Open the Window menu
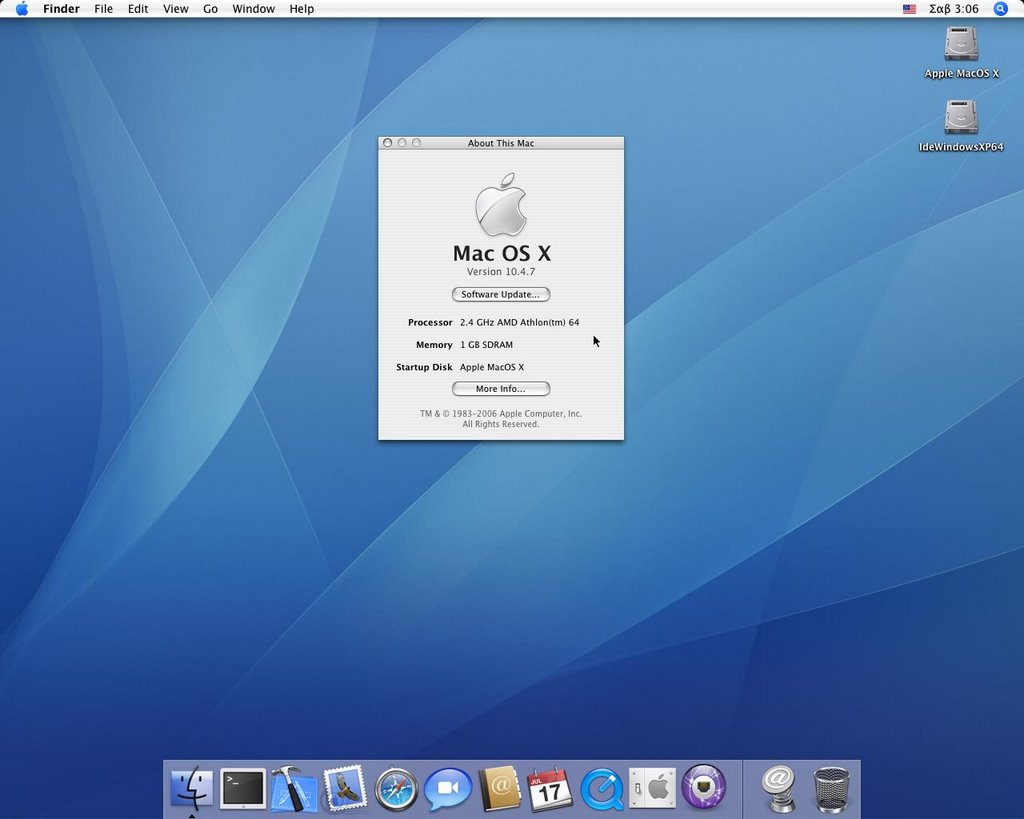Viewport: 1024px width, 819px height. point(253,8)
